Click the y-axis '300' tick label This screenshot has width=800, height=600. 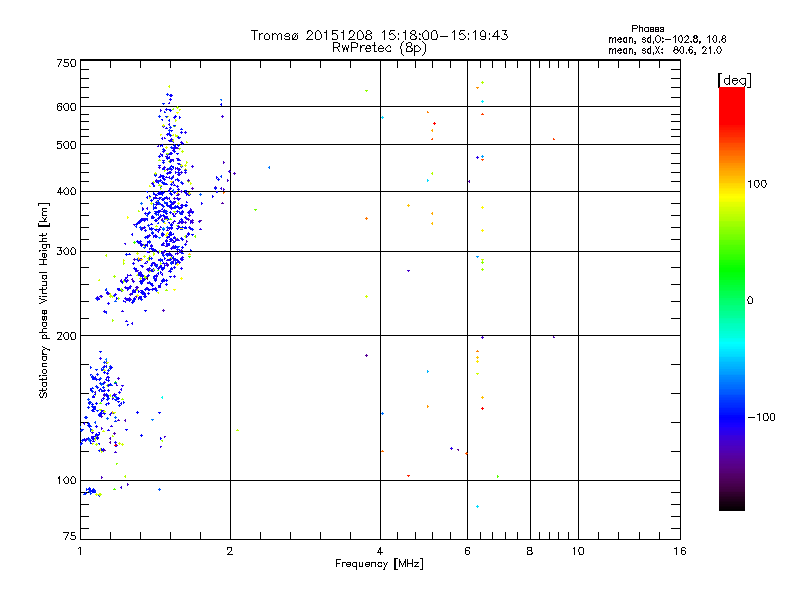coord(66,252)
